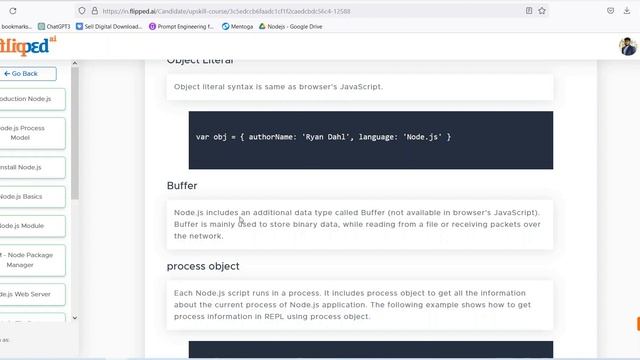Bookmark this page with the star icon
640x360 pixels.
[x=542, y=11]
